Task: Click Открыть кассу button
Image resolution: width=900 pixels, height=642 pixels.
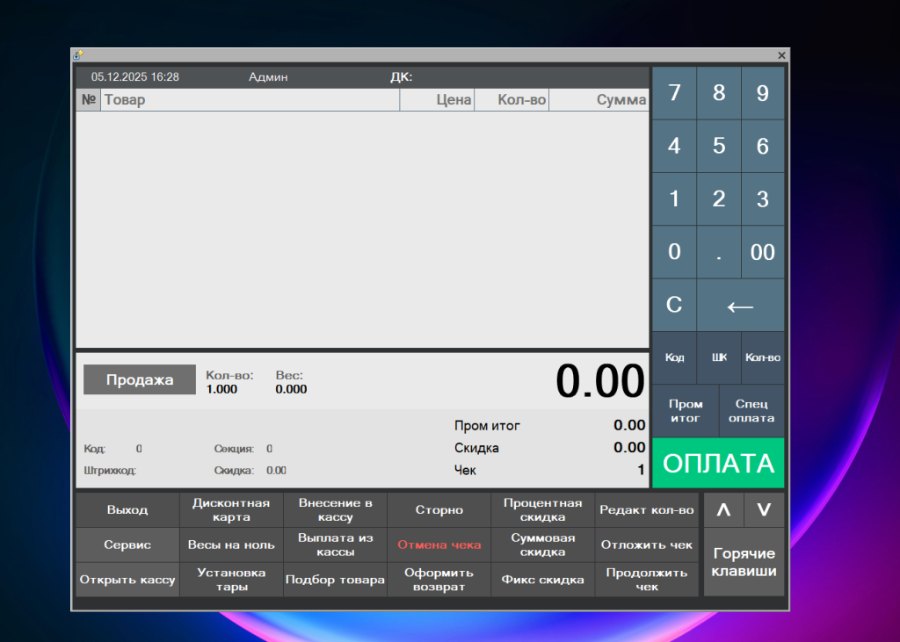Action: (127, 579)
